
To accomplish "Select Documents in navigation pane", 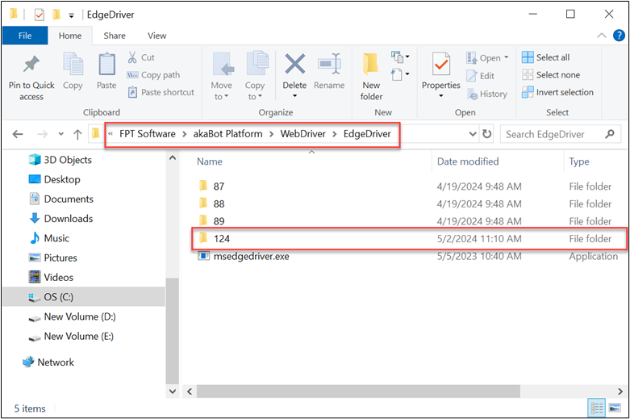I will pos(61,199).
